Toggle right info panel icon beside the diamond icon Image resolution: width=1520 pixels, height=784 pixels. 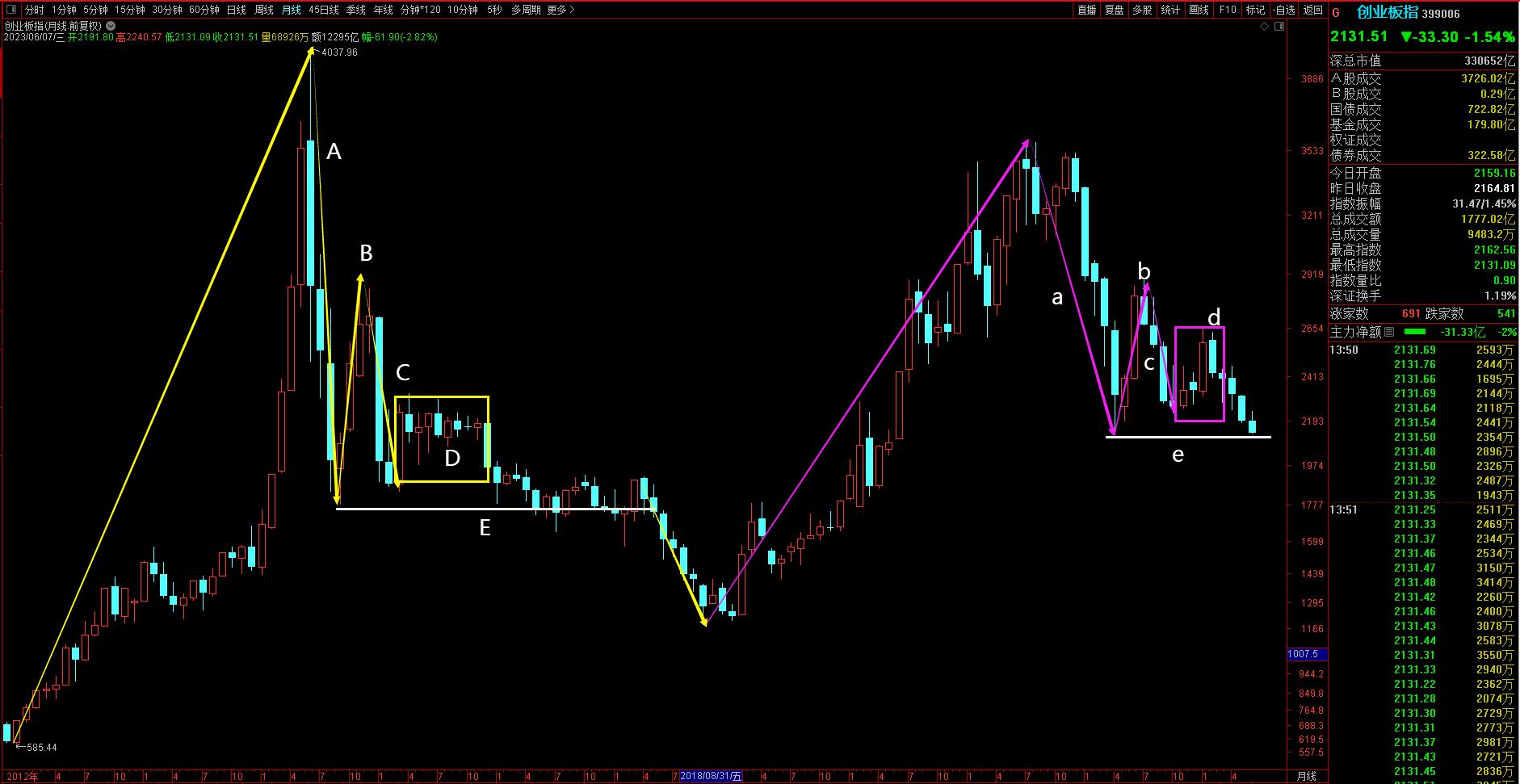[1279, 27]
